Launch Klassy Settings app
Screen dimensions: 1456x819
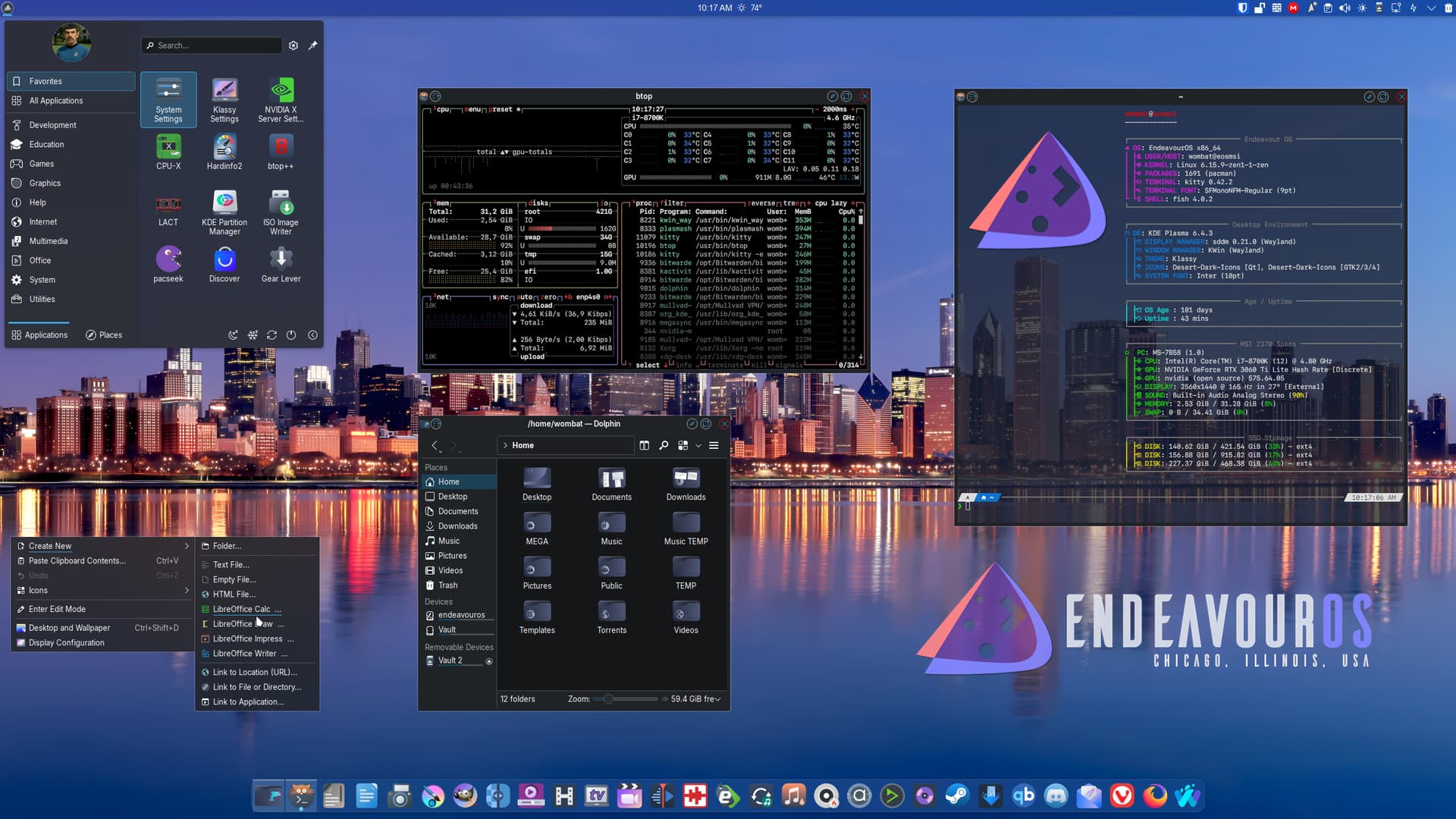pyautogui.click(x=224, y=99)
